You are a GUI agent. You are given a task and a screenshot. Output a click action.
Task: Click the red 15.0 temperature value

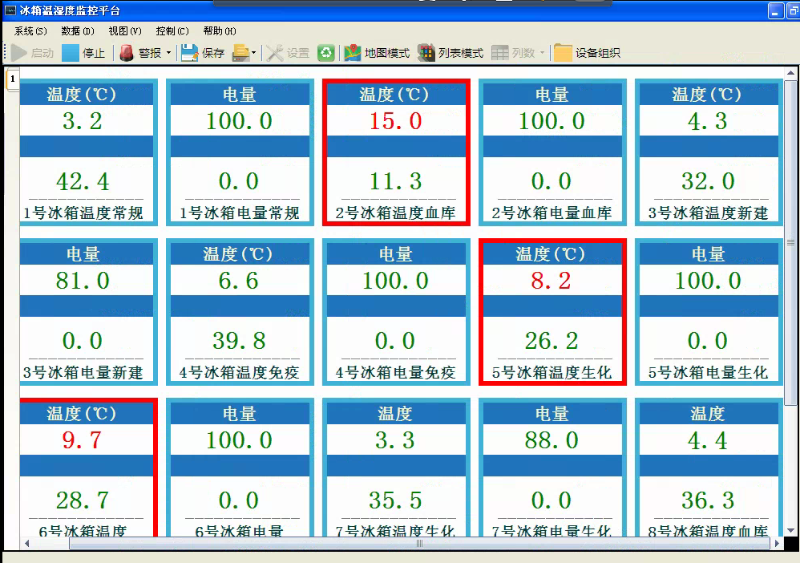tap(396, 121)
